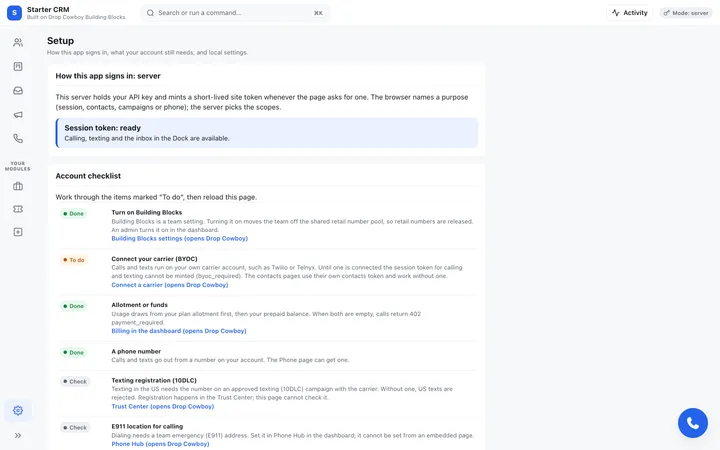Click the Check badge for Texting registration

[x=75, y=382]
